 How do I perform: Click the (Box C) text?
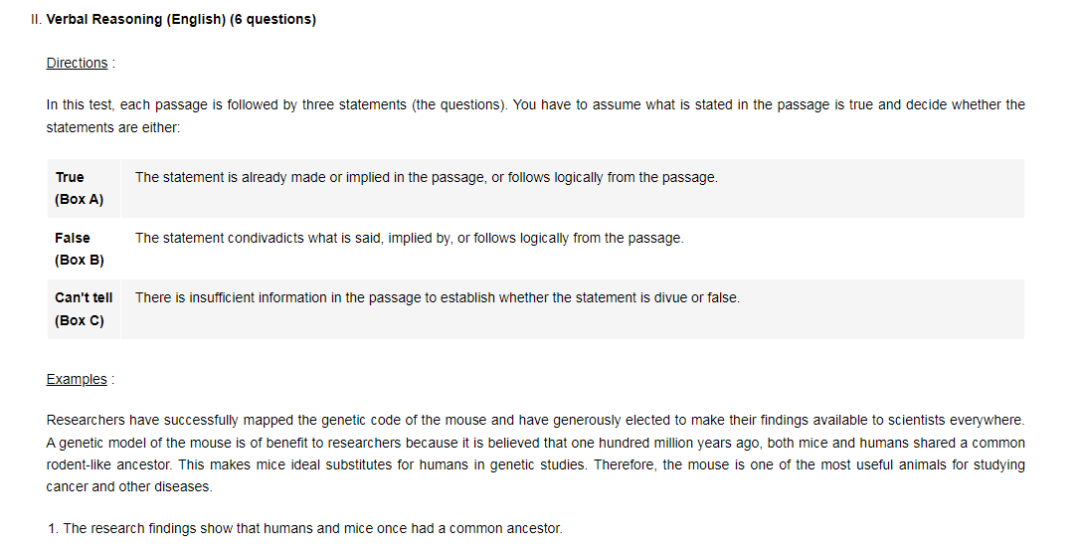coord(79,321)
